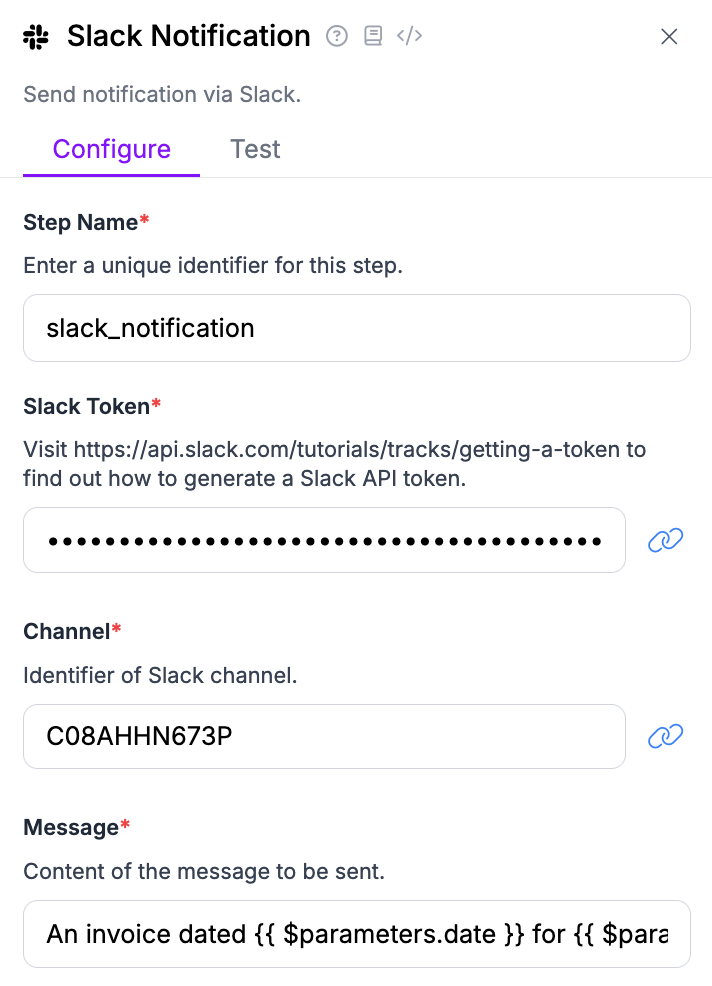This screenshot has width=712, height=986.
Task: Click the Channel field containing C08AHHN673P
Action: tap(324, 737)
